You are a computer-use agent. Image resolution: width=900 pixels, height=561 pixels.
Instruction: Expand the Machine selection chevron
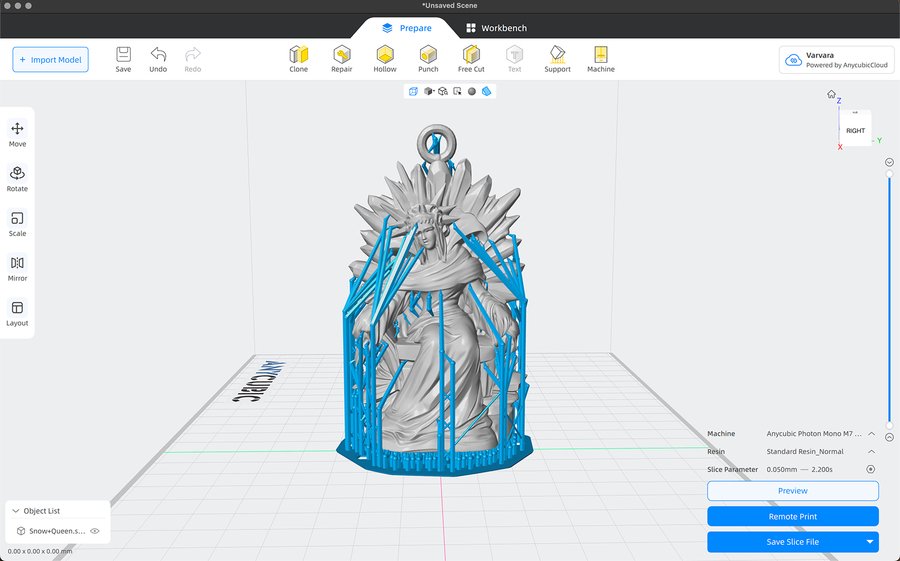click(871, 434)
